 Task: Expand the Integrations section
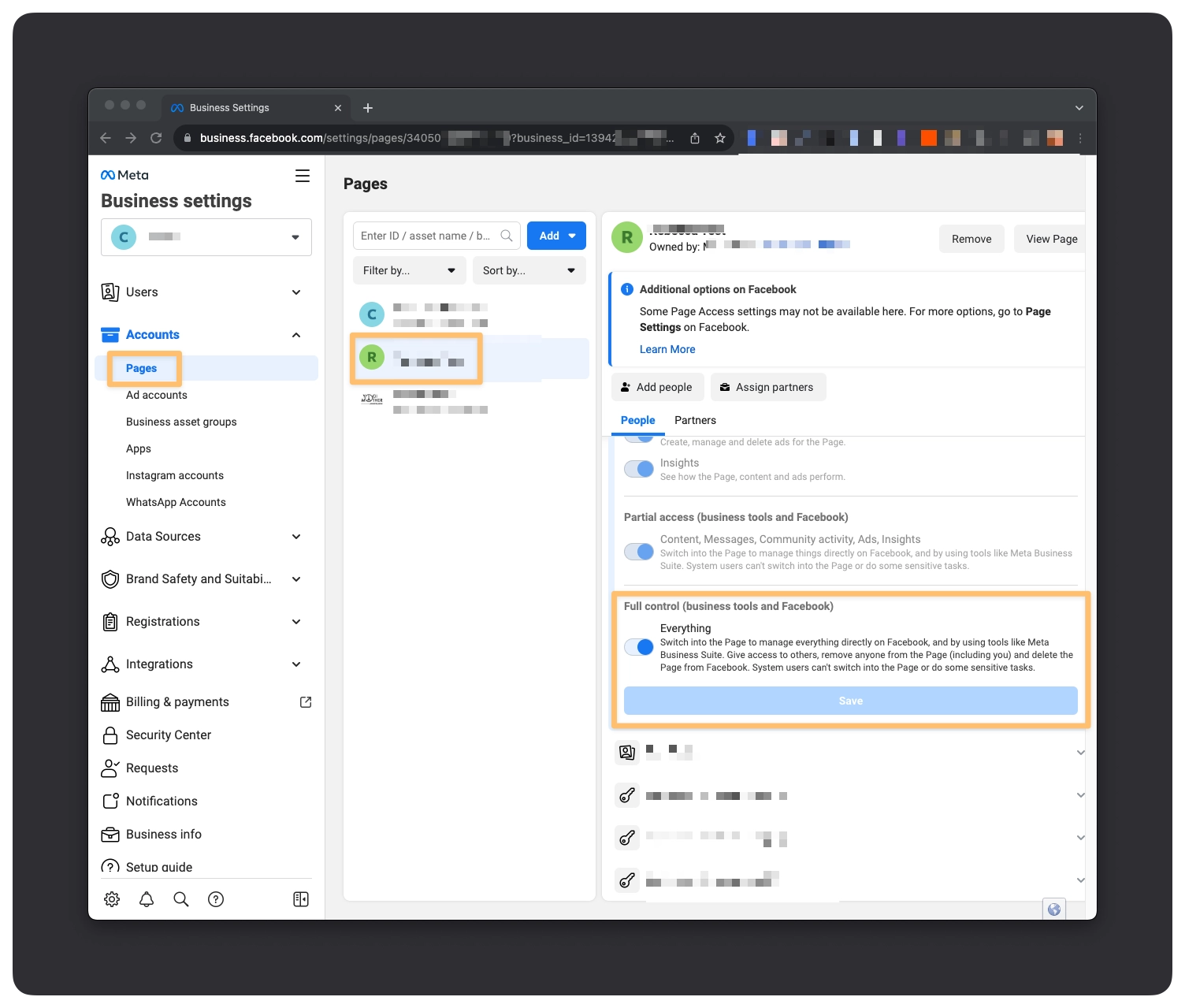pyautogui.click(x=296, y=664)
